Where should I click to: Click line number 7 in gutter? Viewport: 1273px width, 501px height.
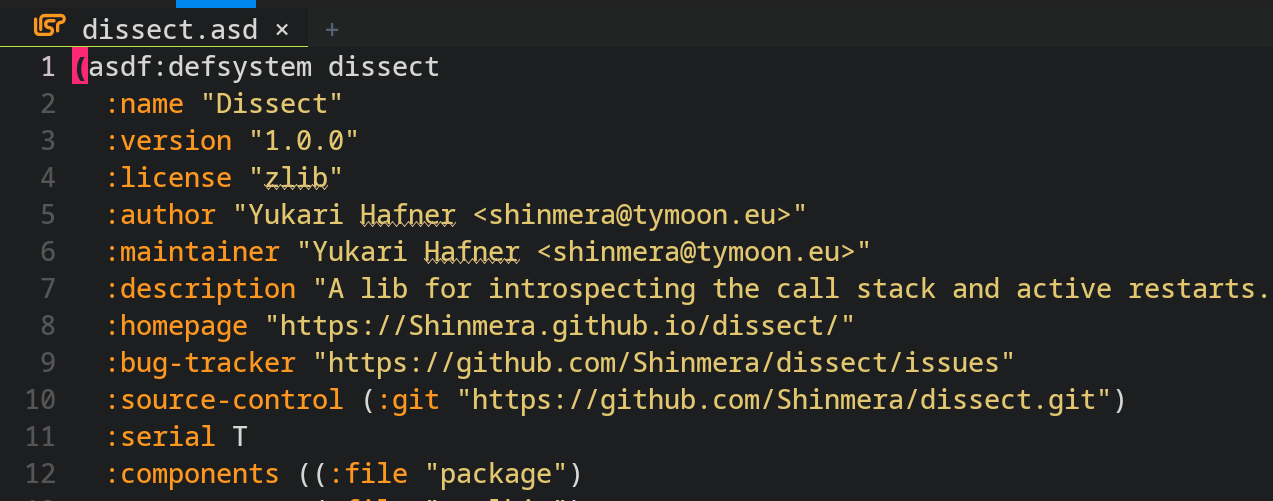coord(47,289)
